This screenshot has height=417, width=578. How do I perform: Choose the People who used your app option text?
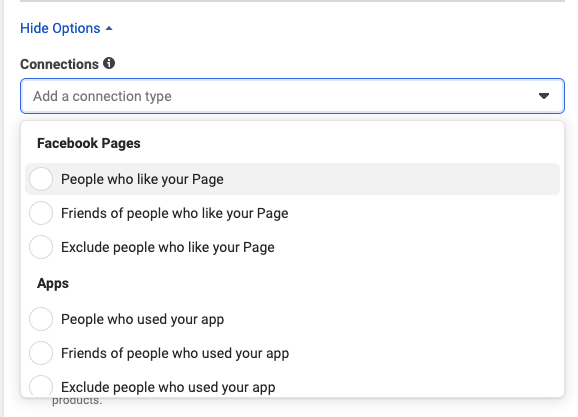(x=143, y=319)
